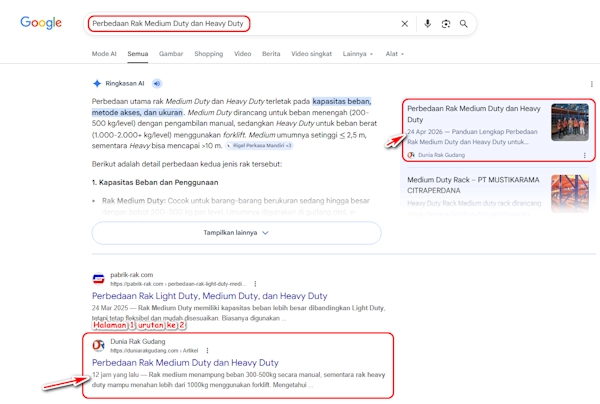Screen dimensions: 600x404
Task: Open the Video tab
Action: coord(243,54)
